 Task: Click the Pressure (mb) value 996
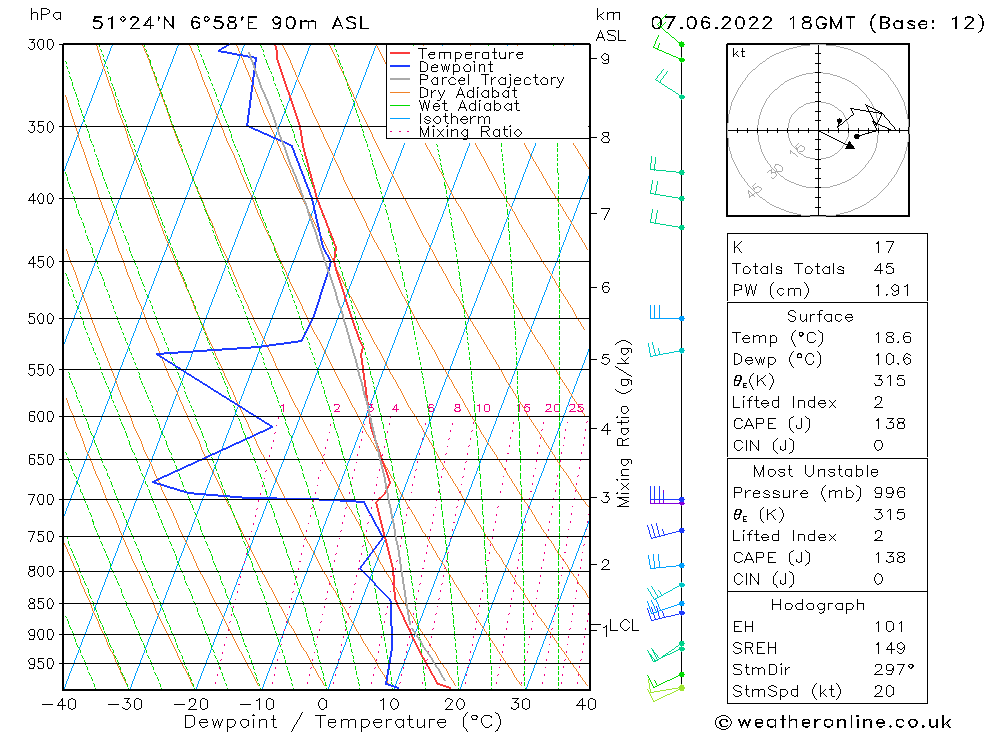[x=890, y=492]
